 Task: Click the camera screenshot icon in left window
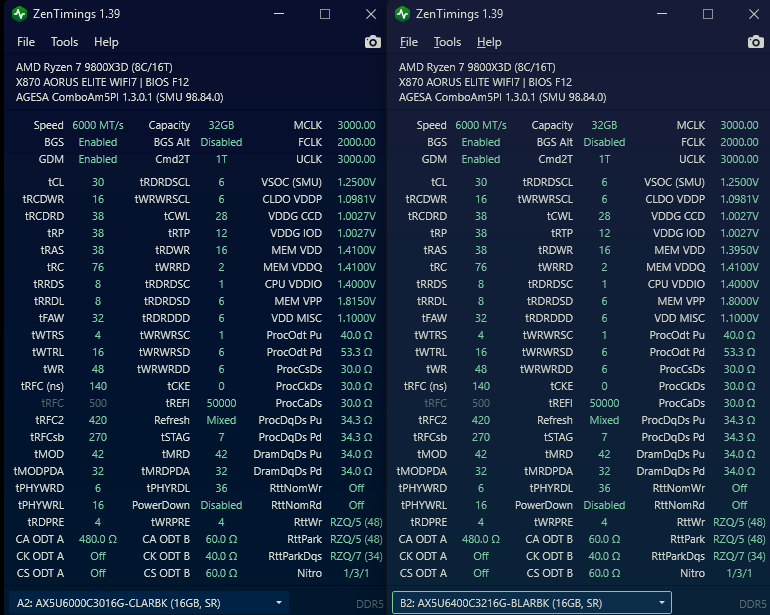(373, 42)
